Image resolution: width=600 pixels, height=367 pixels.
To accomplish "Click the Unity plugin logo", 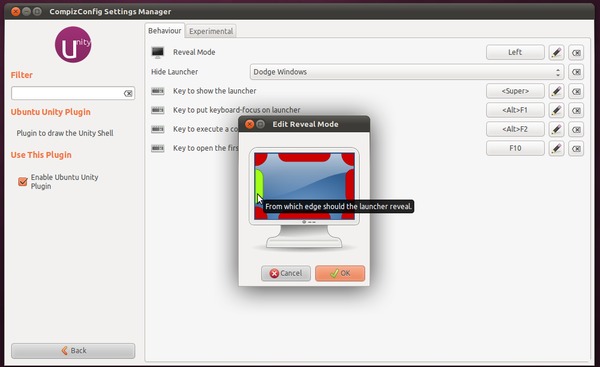I will click(x=73, y=44).
